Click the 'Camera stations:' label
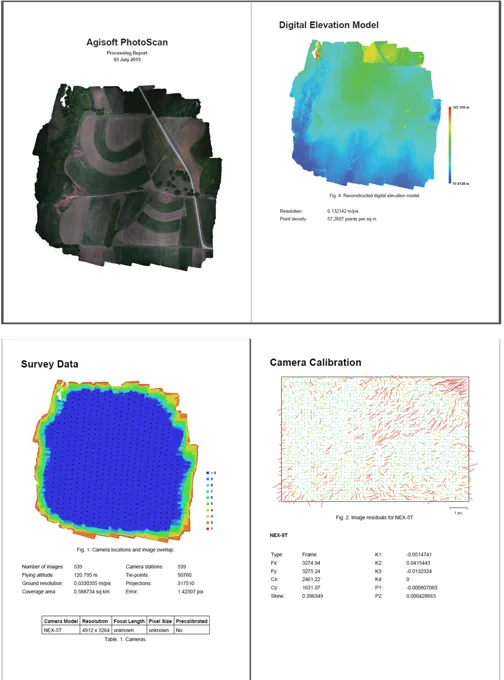The image size is (504, 680). [x=144, y=567]
